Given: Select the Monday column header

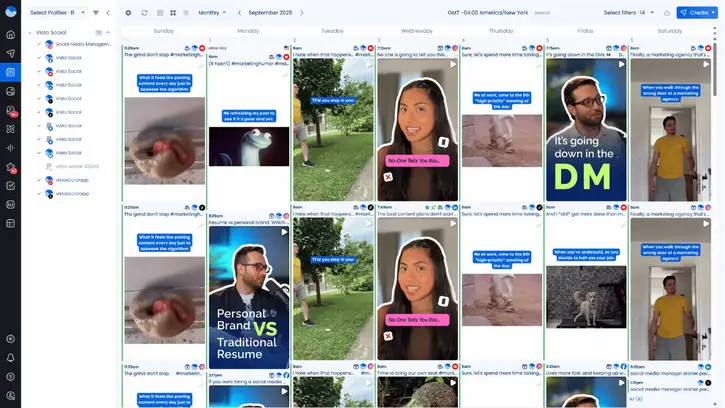Looking at the screenshot, I should 248,31.
